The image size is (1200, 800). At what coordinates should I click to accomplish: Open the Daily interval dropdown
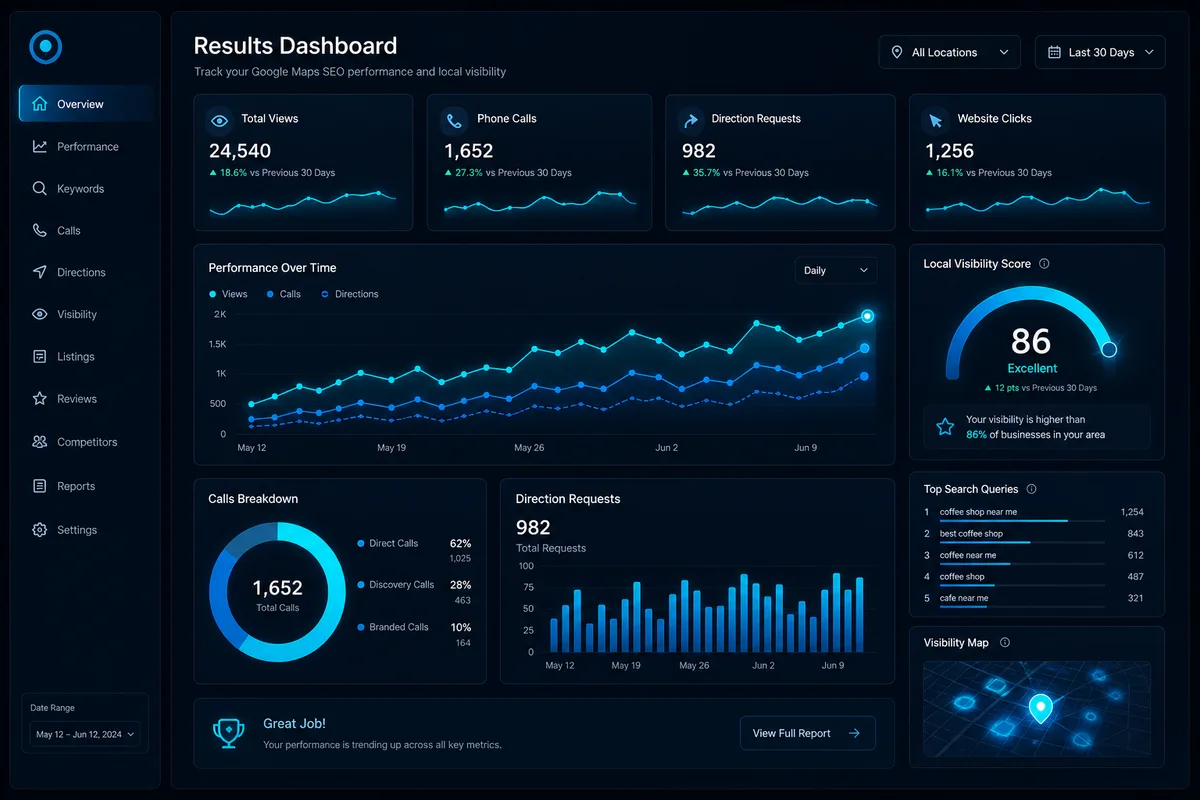click(836, 270)
